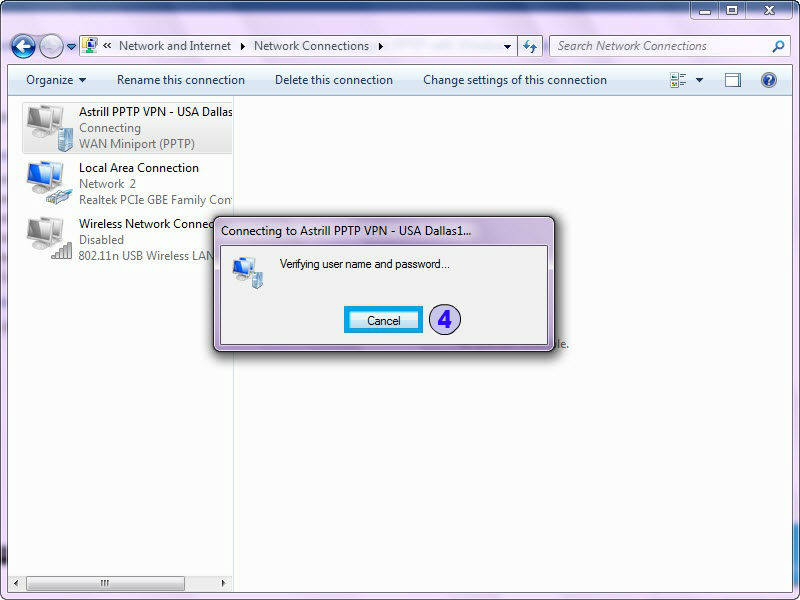
Task: Click '802.11n USB Wireless LAN' text
Action: click(145, 256)
